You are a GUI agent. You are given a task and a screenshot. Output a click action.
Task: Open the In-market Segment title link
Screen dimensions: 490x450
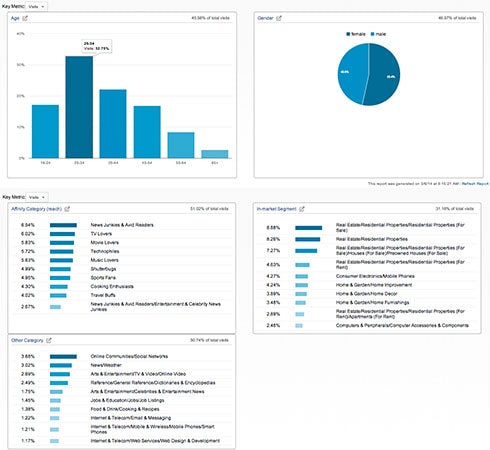pyautogui.click(x=276, y=209)
